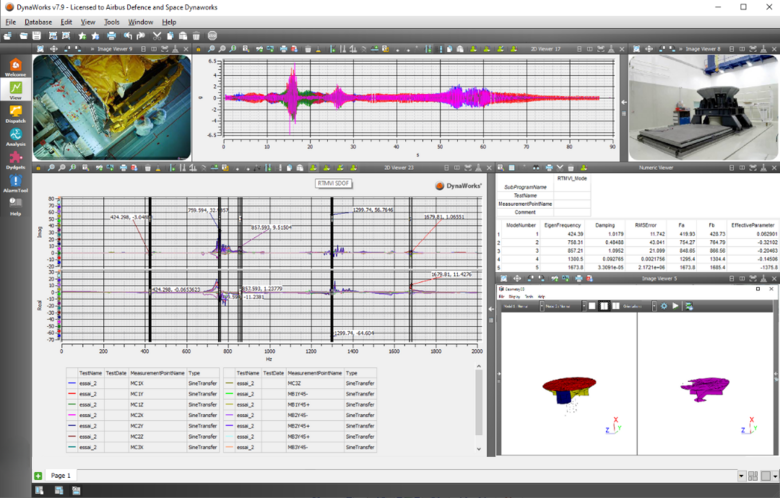Switch to the Page 1 tab
This screenshot has width=780, height=498.
(61, 476)
